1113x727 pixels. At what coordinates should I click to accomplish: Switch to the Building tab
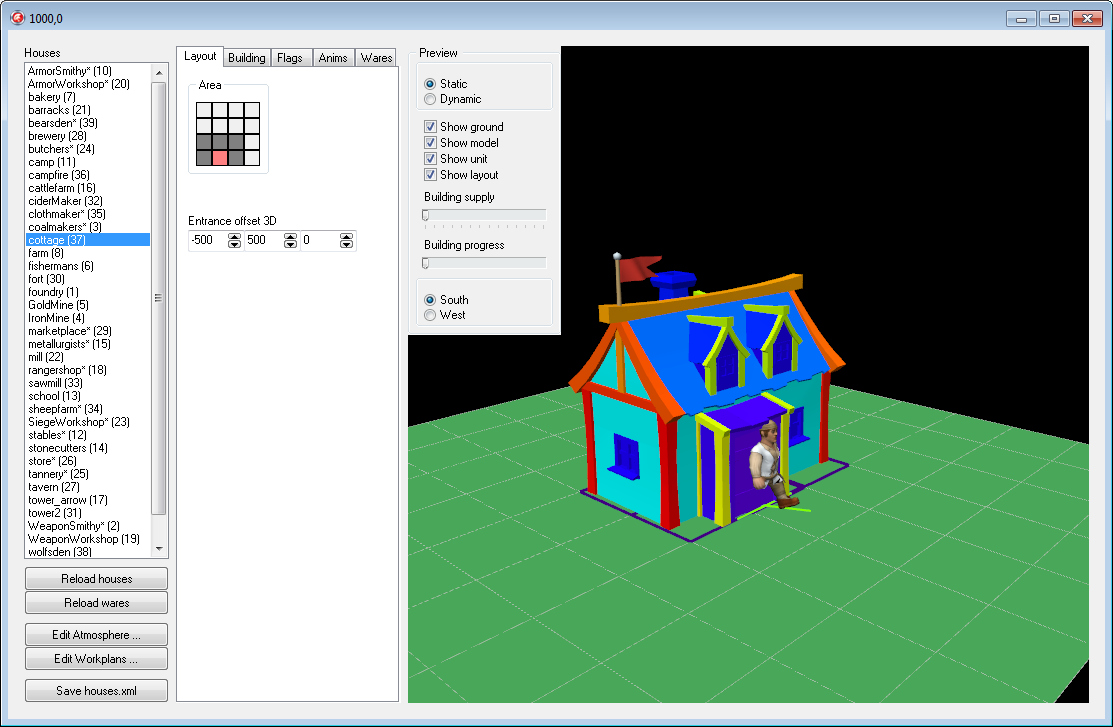246,58
